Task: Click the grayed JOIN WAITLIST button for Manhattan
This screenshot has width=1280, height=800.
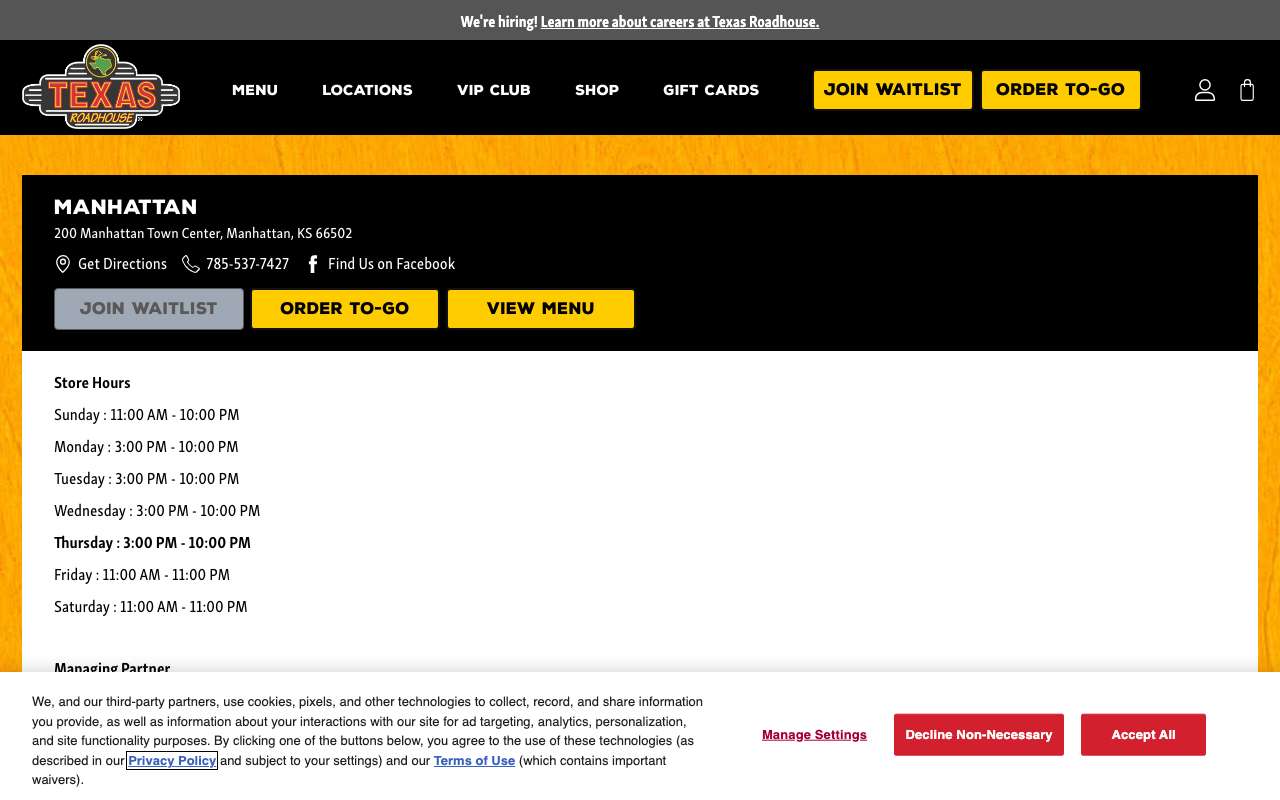Action: click(149, 309)
